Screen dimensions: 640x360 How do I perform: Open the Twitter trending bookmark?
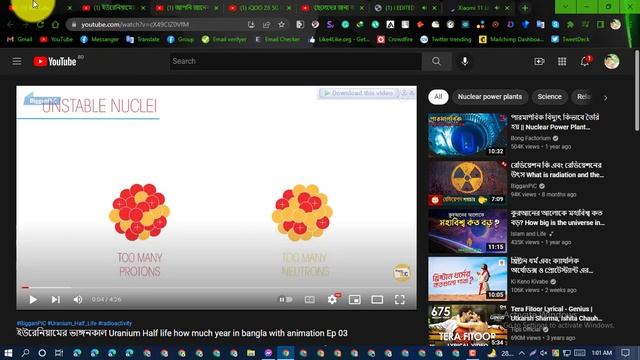point(445,39)
